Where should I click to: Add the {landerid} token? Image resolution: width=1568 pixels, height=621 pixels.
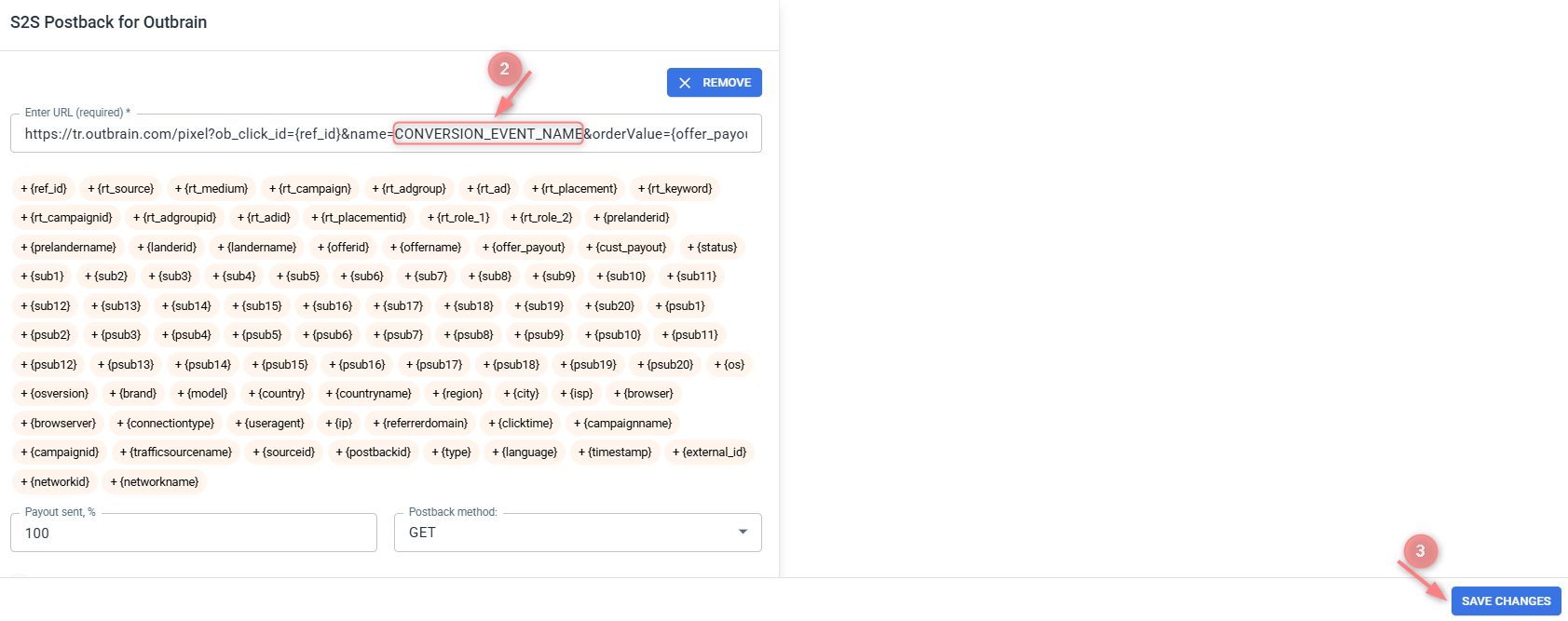[167, 248]
